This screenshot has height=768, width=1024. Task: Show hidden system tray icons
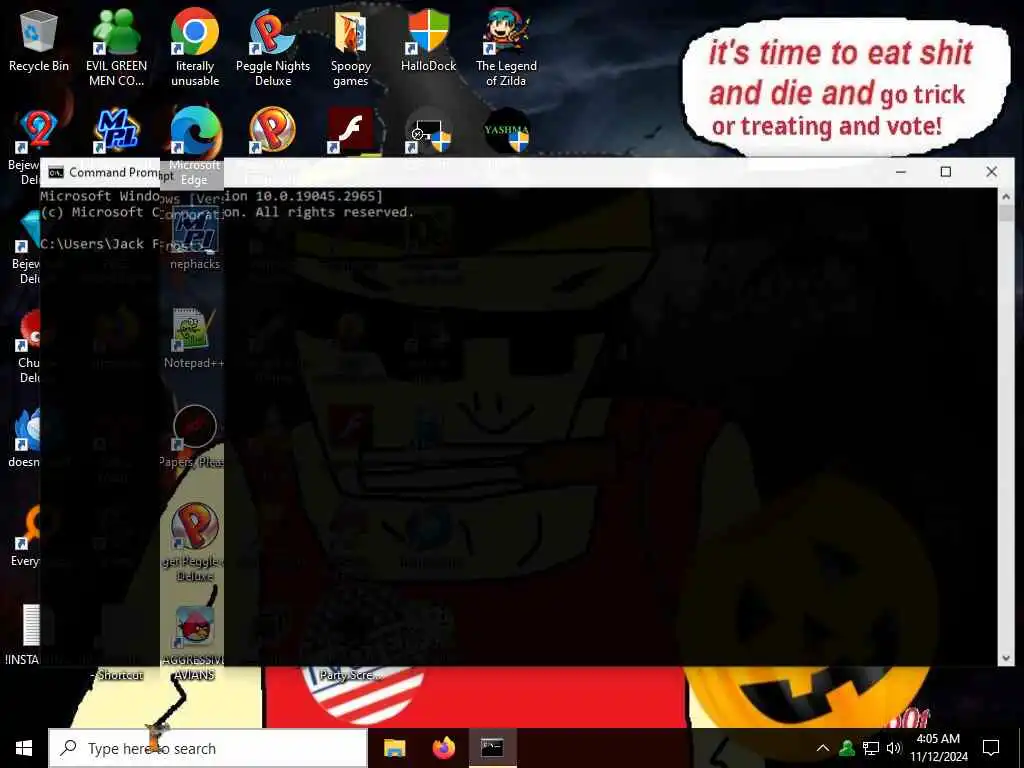point(823,748)
